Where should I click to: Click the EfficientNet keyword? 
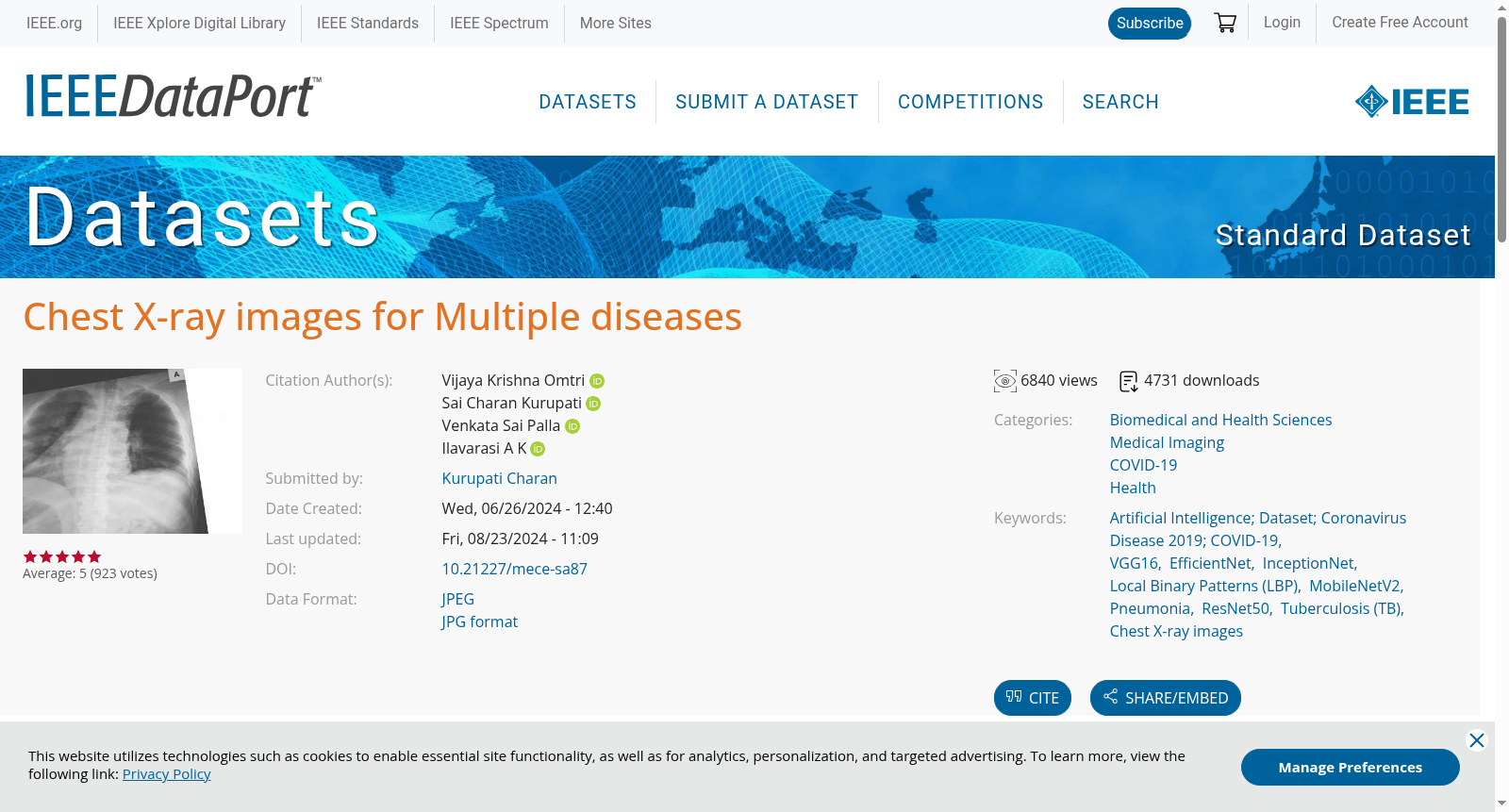(1210, 564)
